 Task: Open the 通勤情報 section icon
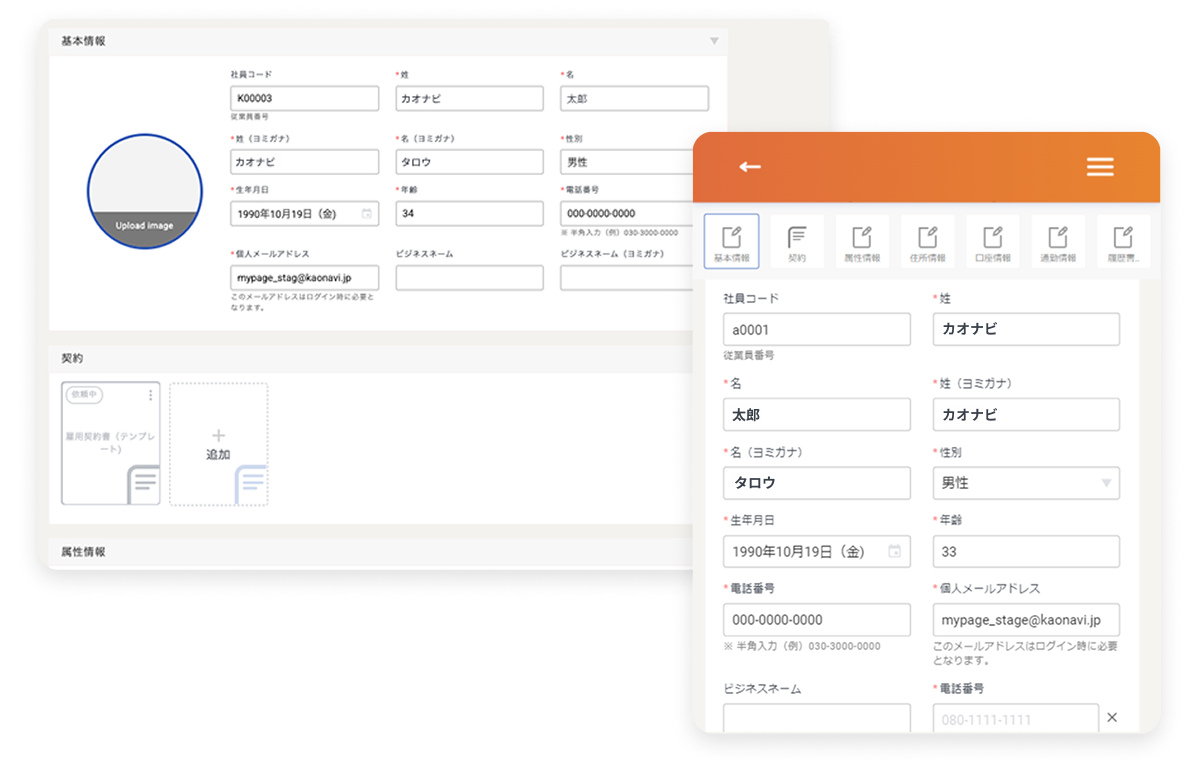[1058, 242]
